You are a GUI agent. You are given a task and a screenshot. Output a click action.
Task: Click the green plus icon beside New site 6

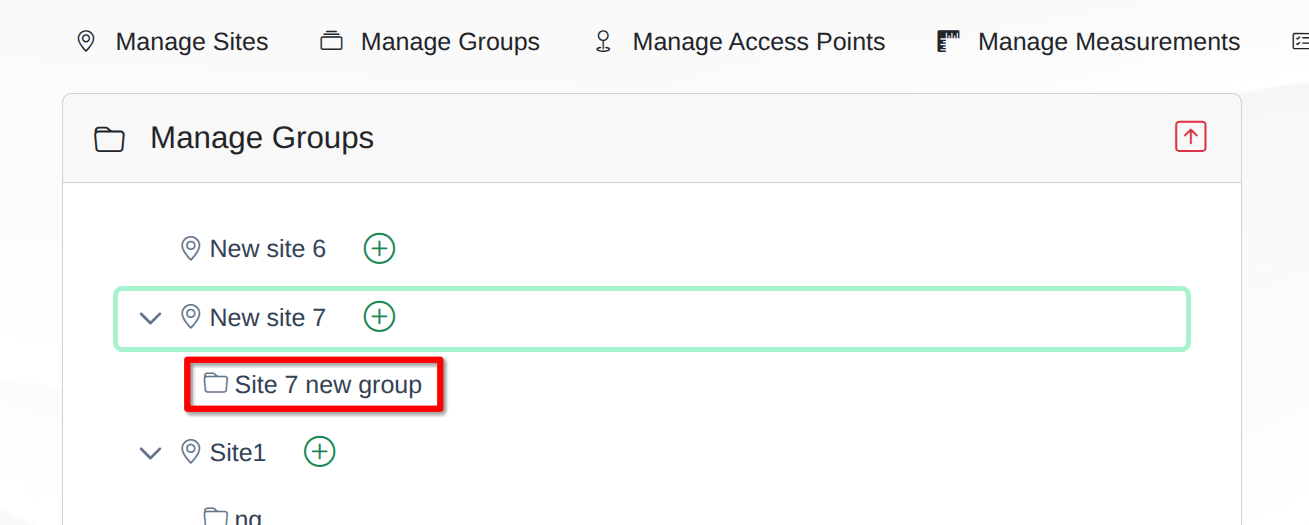tap(379, 248)
